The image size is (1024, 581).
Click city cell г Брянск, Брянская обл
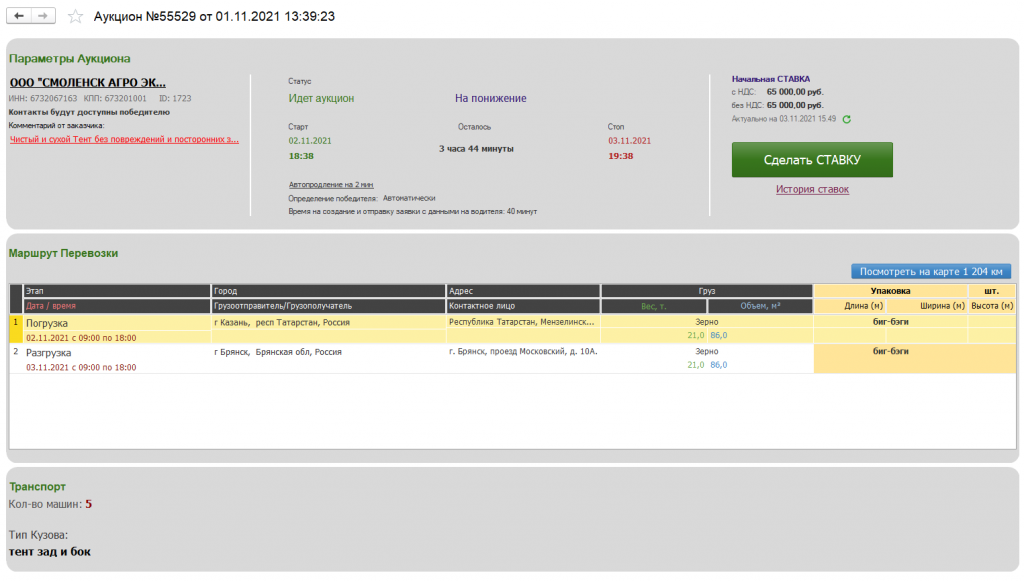tap(278, 352)
